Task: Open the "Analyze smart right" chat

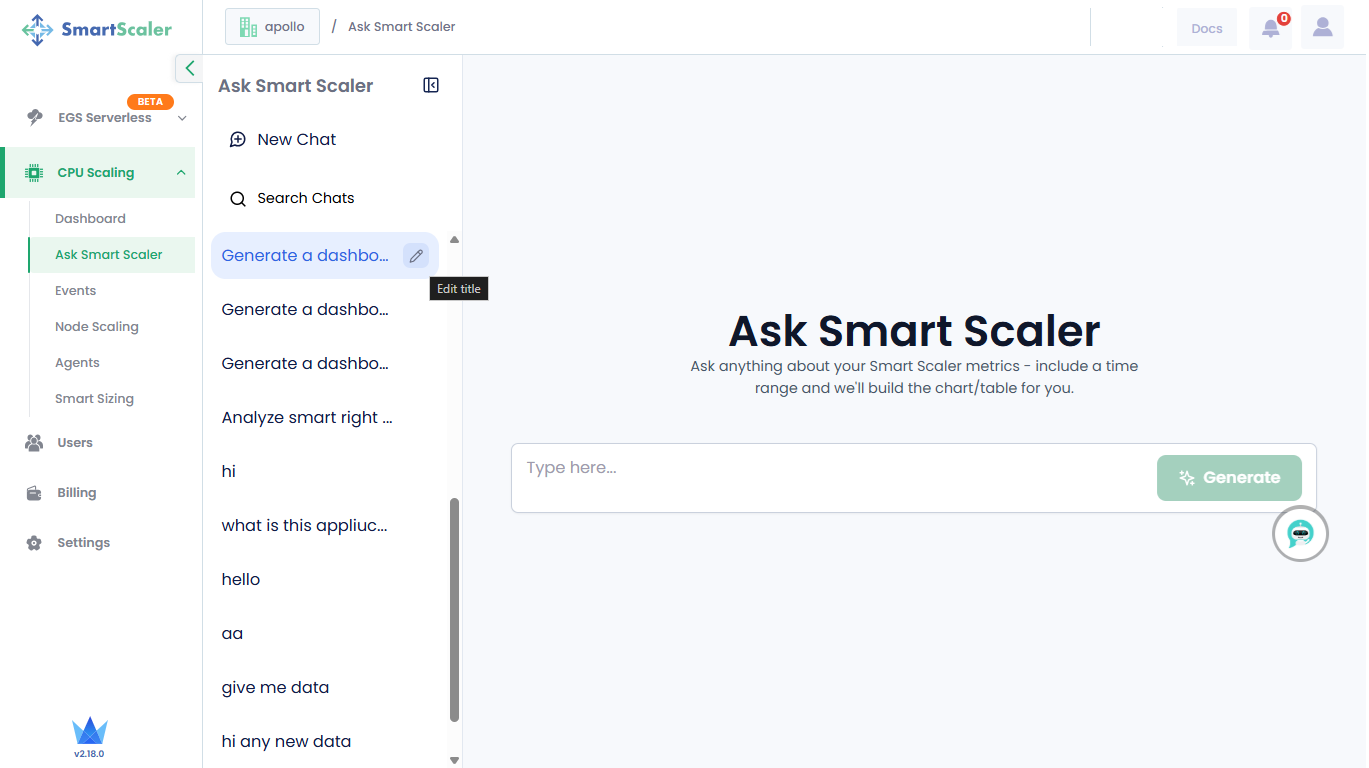Action: 307,418
